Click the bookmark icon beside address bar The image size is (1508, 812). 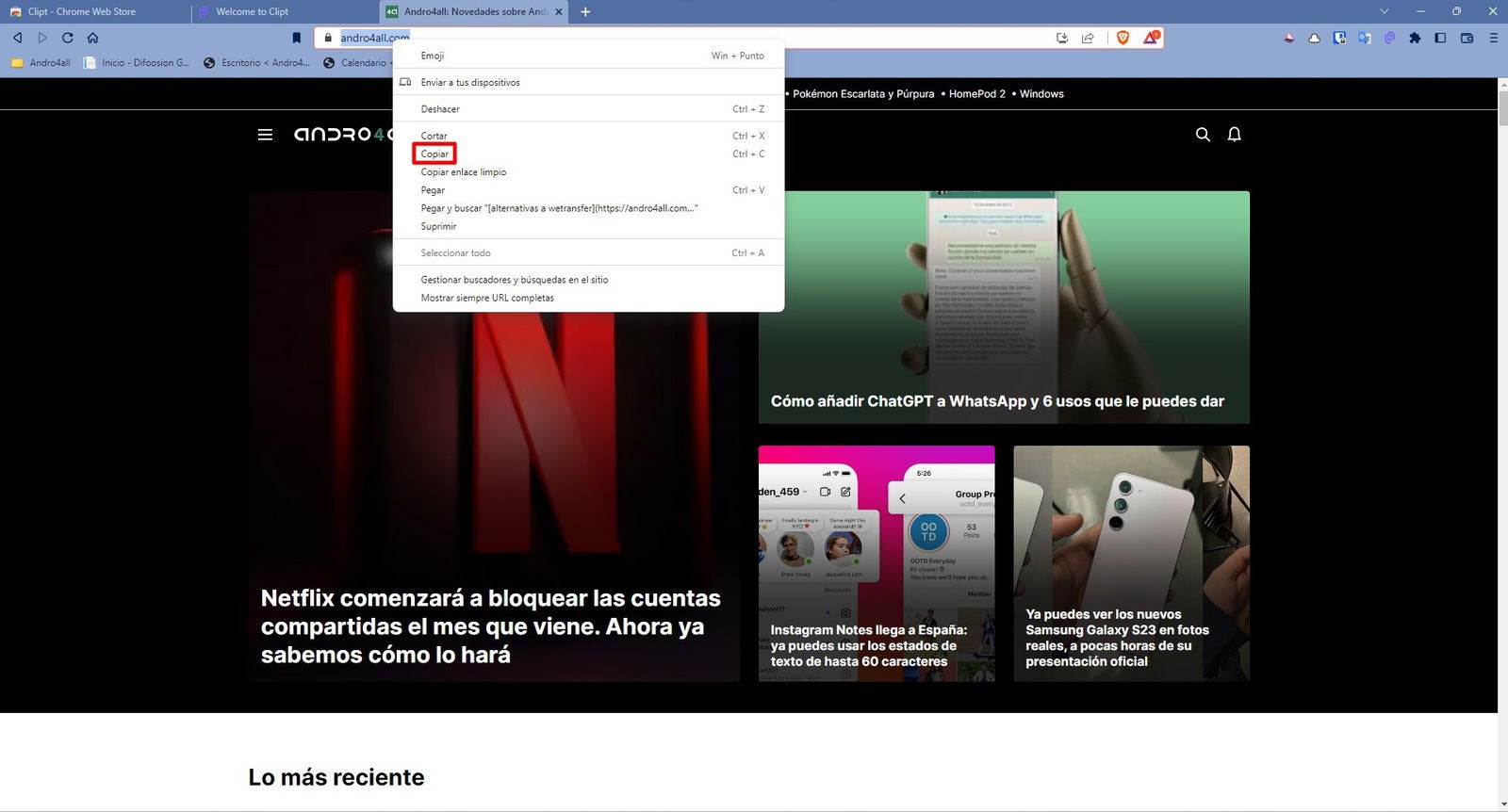pos(296,38)
